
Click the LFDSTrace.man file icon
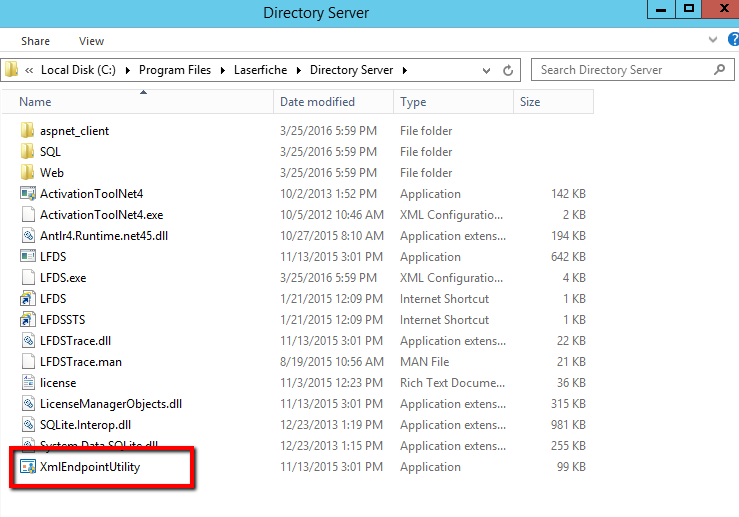(28, 362)
